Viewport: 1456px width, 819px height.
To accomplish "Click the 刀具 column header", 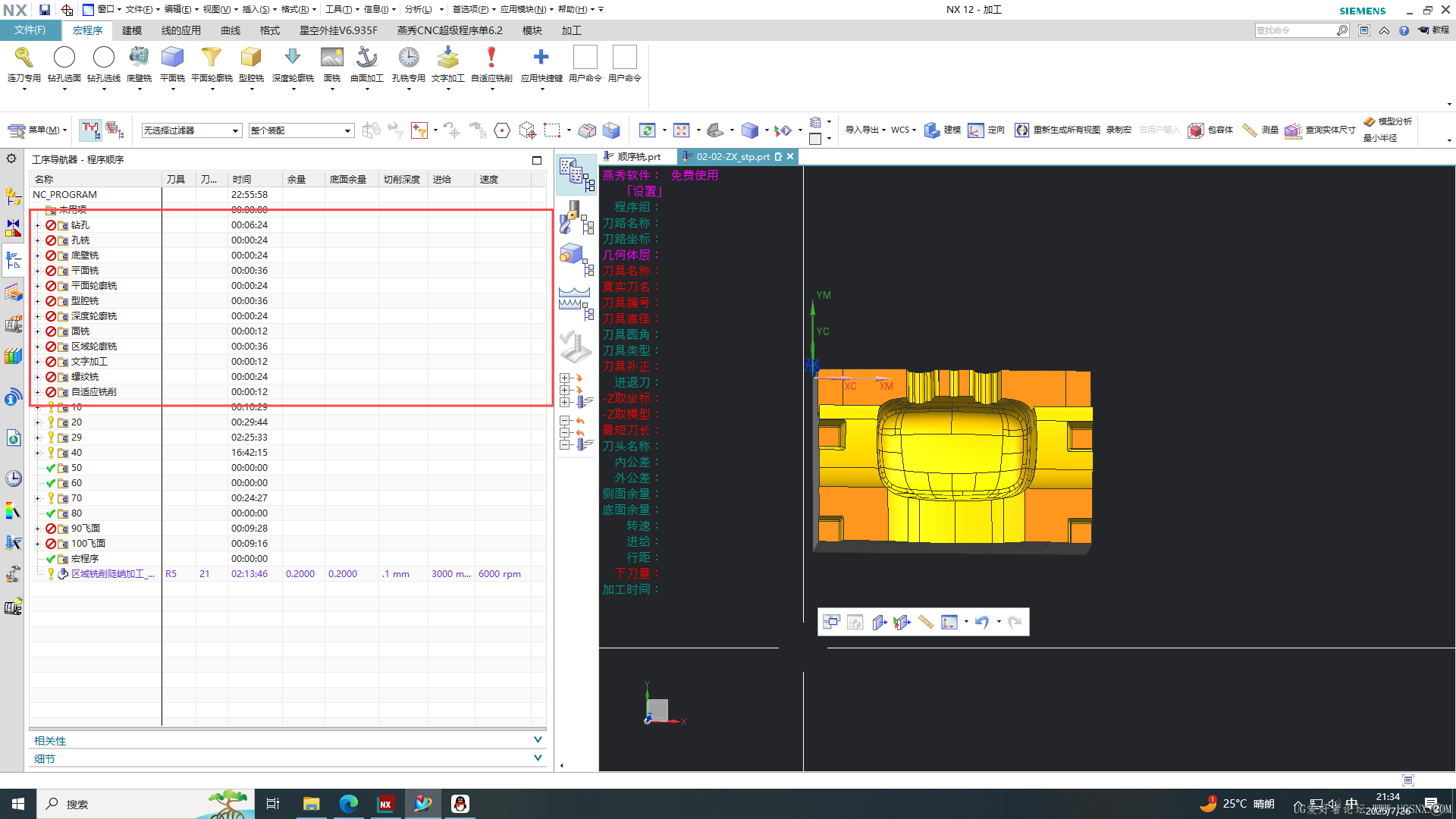I will 179,180.
